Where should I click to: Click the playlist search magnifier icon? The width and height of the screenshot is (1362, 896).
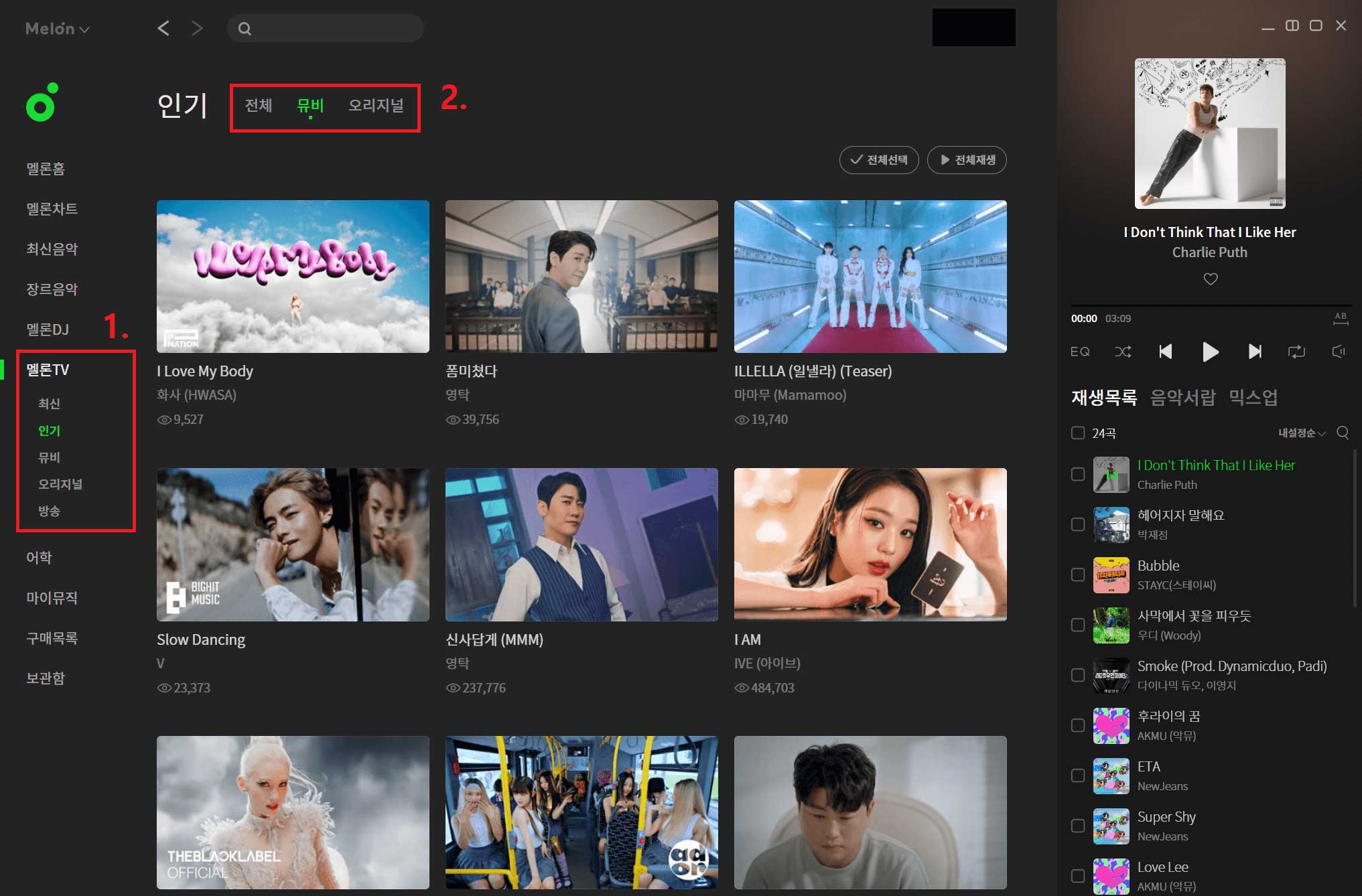coord(1343,433)
